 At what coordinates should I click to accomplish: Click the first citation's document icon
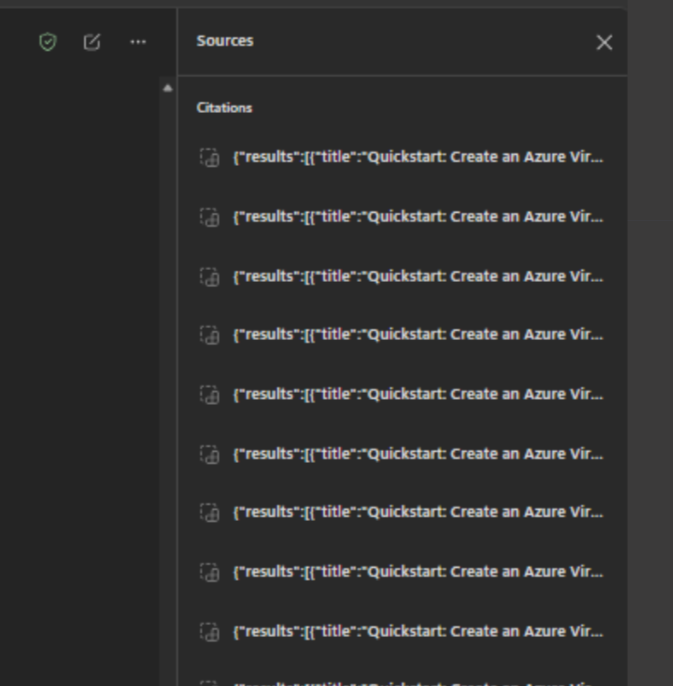(x=210, y=158)
